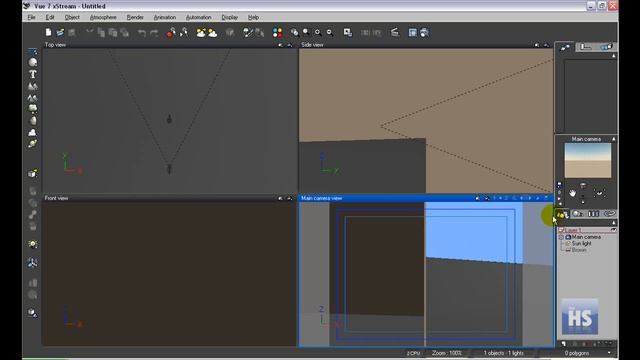Add a sphere primitive from left toolbar
This screenshot has width=640, height=360.
click(33, 62)
